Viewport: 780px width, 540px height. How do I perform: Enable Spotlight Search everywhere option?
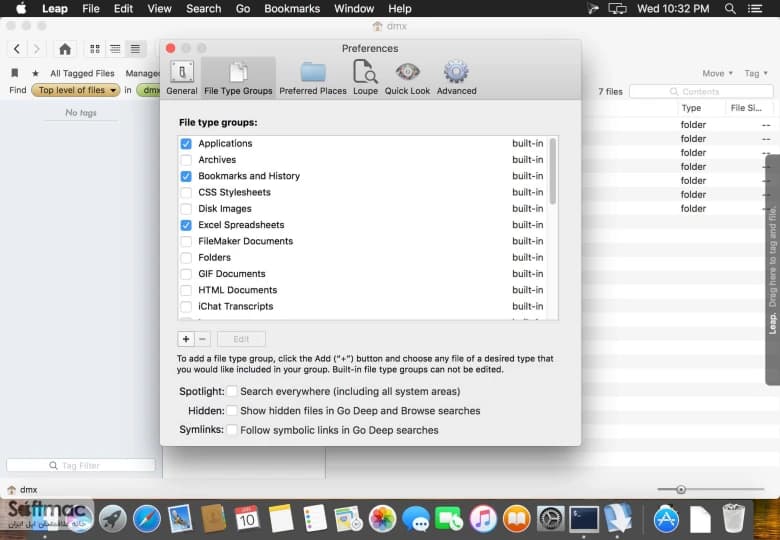tap(232, 391)
